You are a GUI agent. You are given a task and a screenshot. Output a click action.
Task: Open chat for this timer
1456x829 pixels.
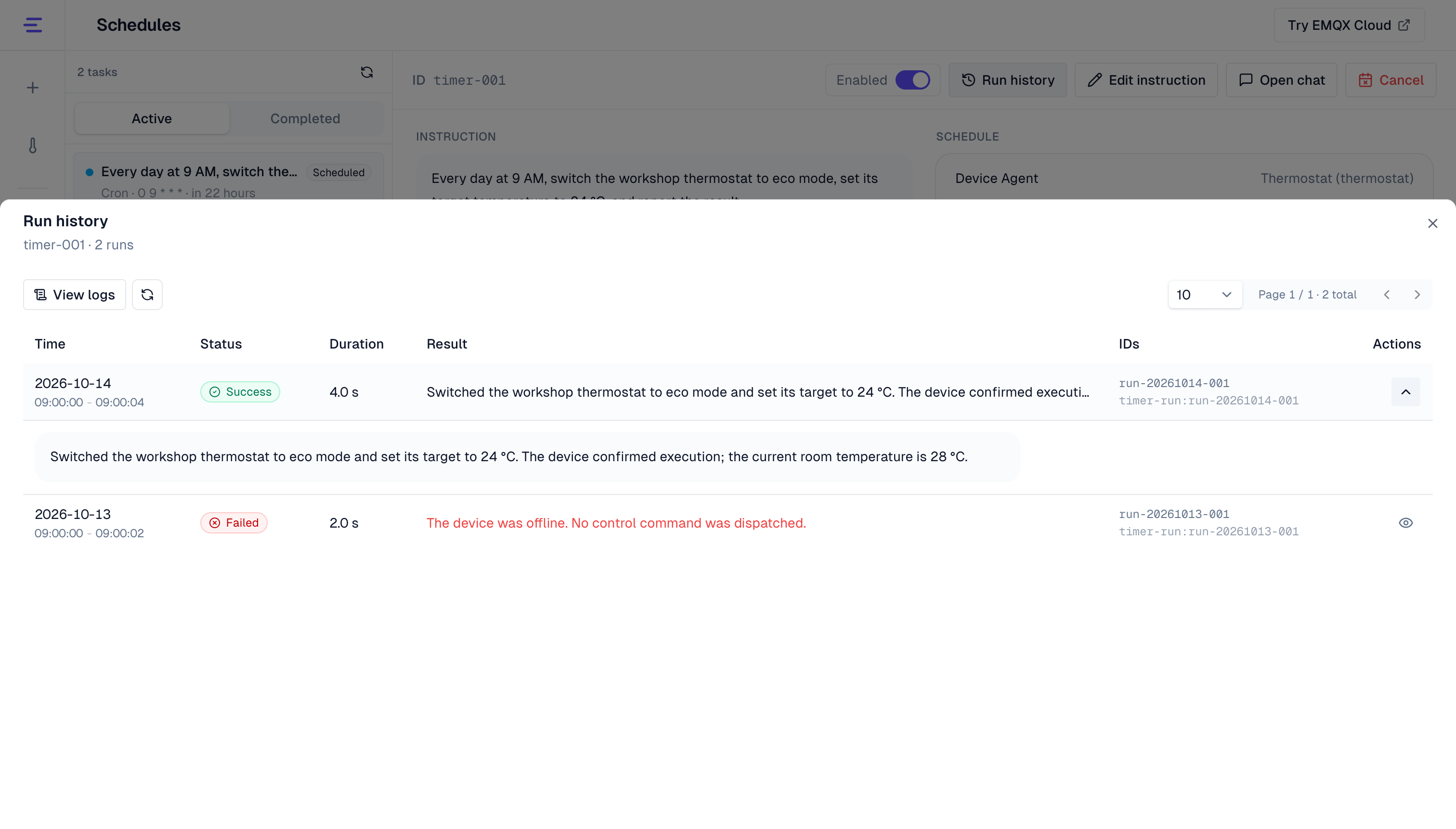click(1281, 80)
